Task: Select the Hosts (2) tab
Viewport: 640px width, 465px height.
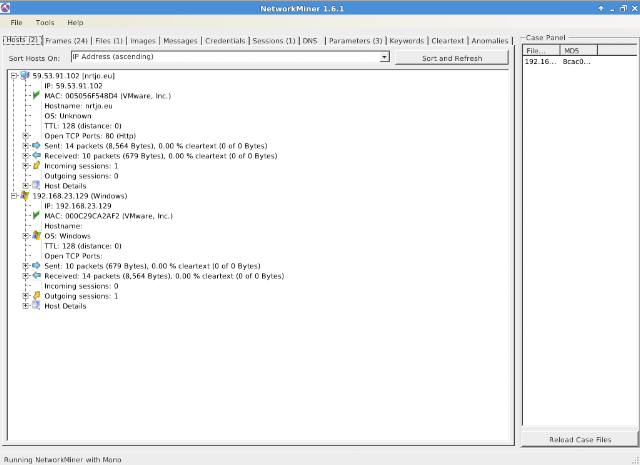Action: [22, 40]
